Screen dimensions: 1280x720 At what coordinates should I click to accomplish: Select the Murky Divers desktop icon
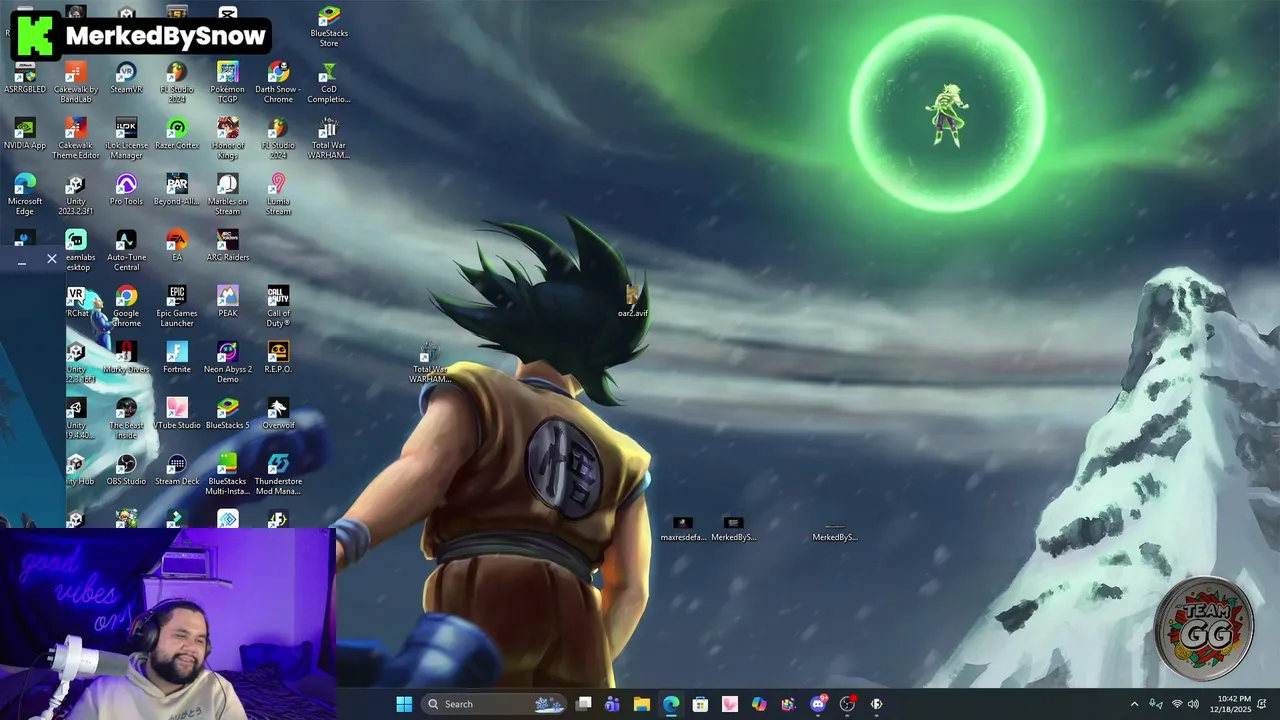click(126, 358)
